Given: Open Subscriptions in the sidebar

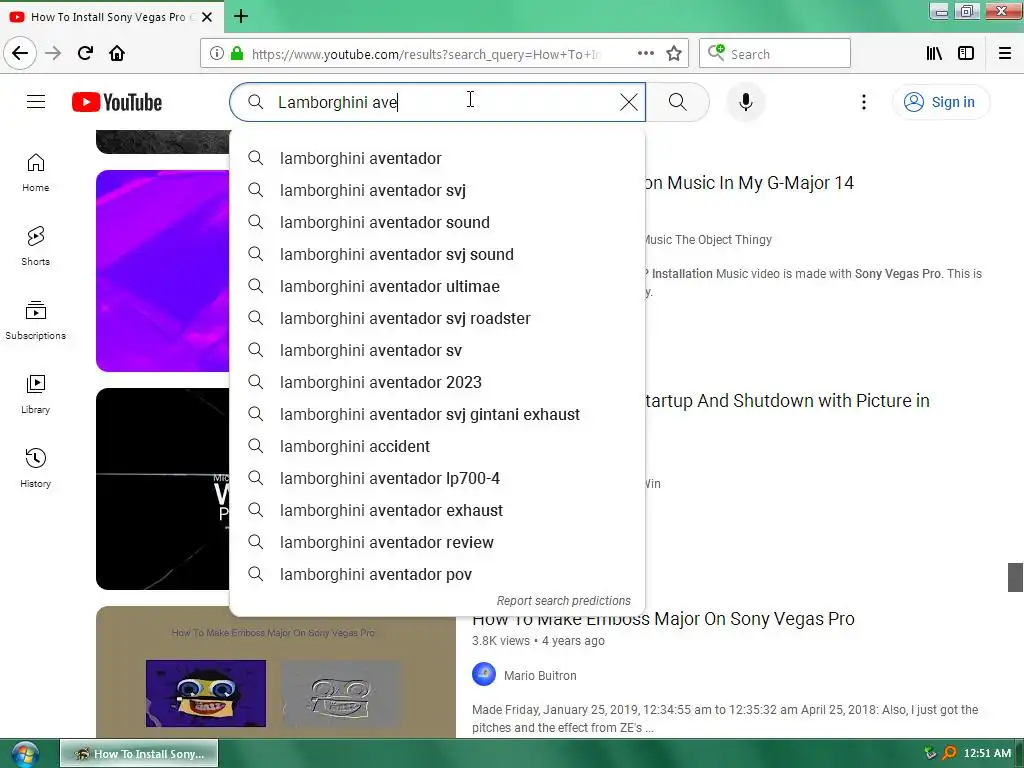Looking at the screenshot, I should (x=36, y=320).
